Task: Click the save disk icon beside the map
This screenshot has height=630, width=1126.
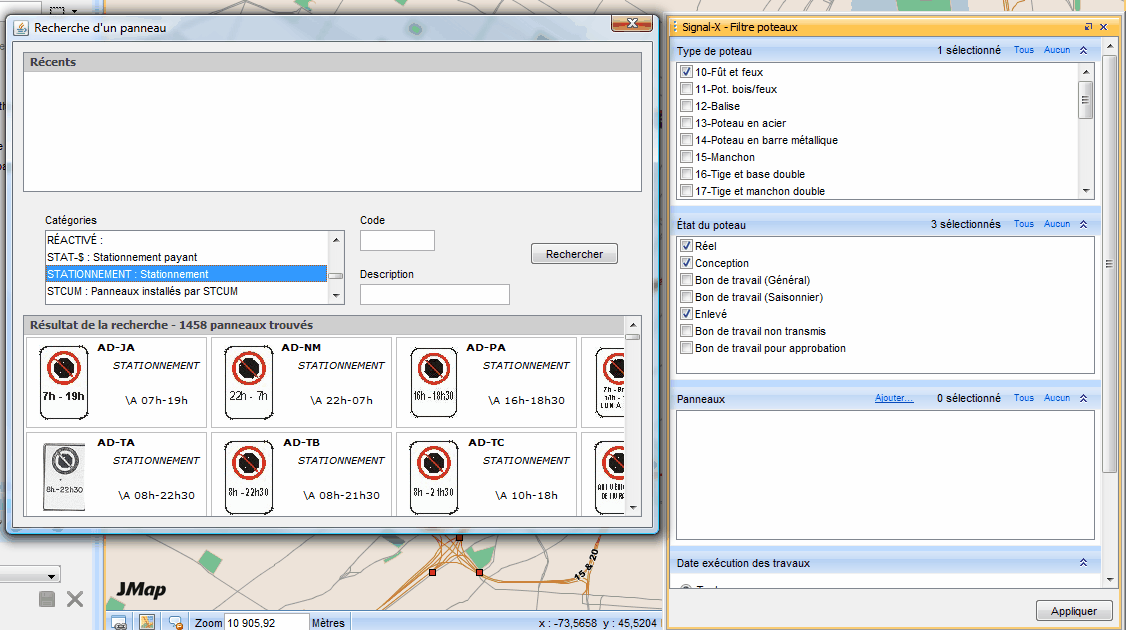Action: tap(47, 599)
